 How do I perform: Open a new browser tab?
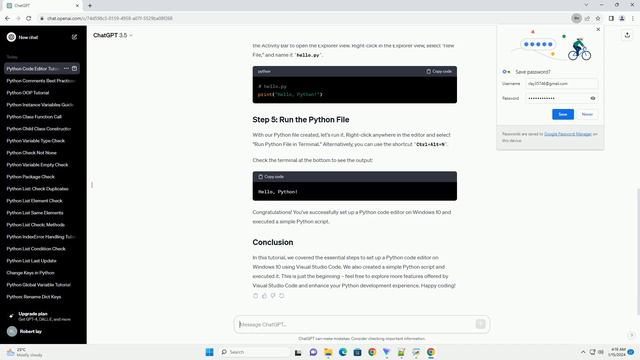tap(90, 5)
